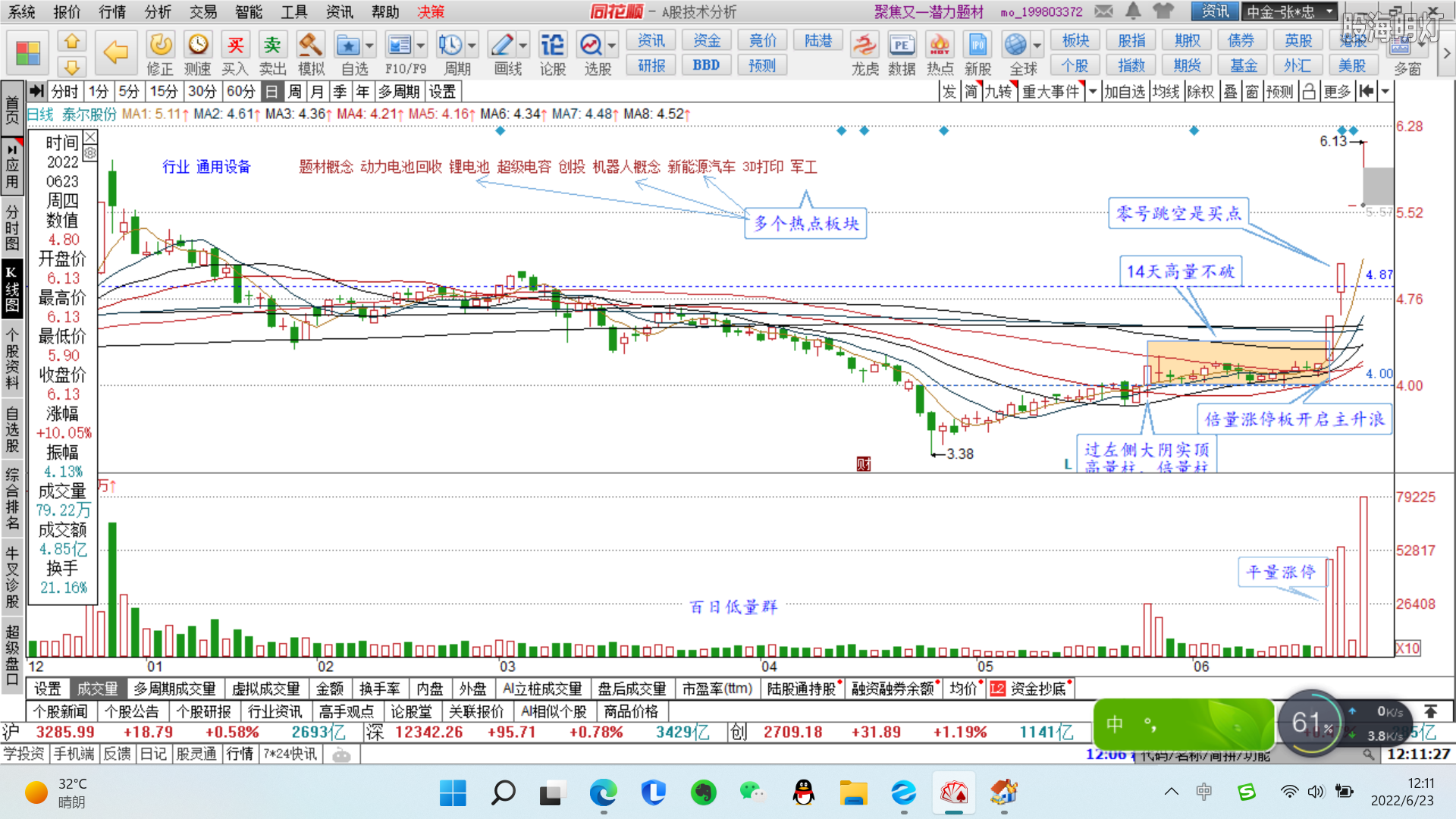Click the X10 volume scale label
1456x819 pixels.
(x=1408, y=648)
